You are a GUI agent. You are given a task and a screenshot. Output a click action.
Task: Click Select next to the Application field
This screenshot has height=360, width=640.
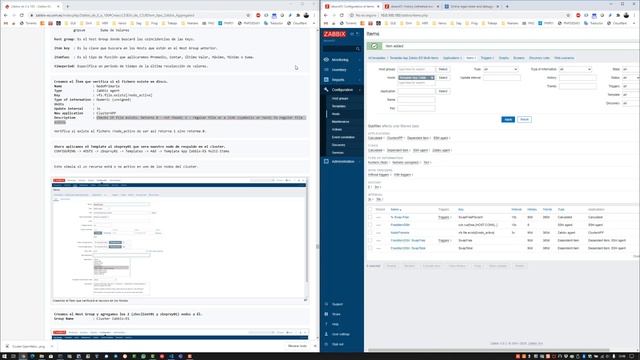[443, 91]
